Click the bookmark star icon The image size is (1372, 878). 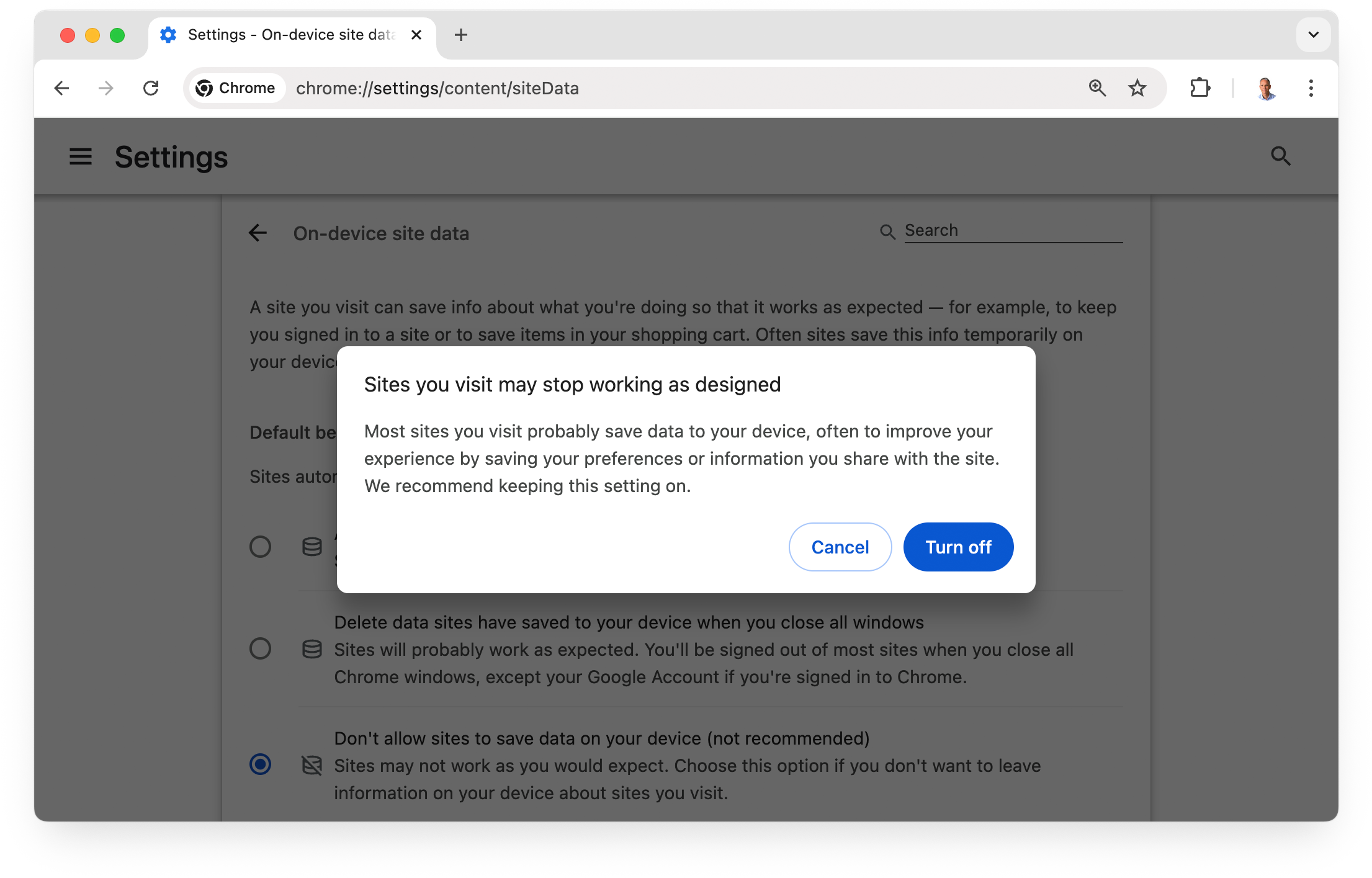pos(1138,87)
